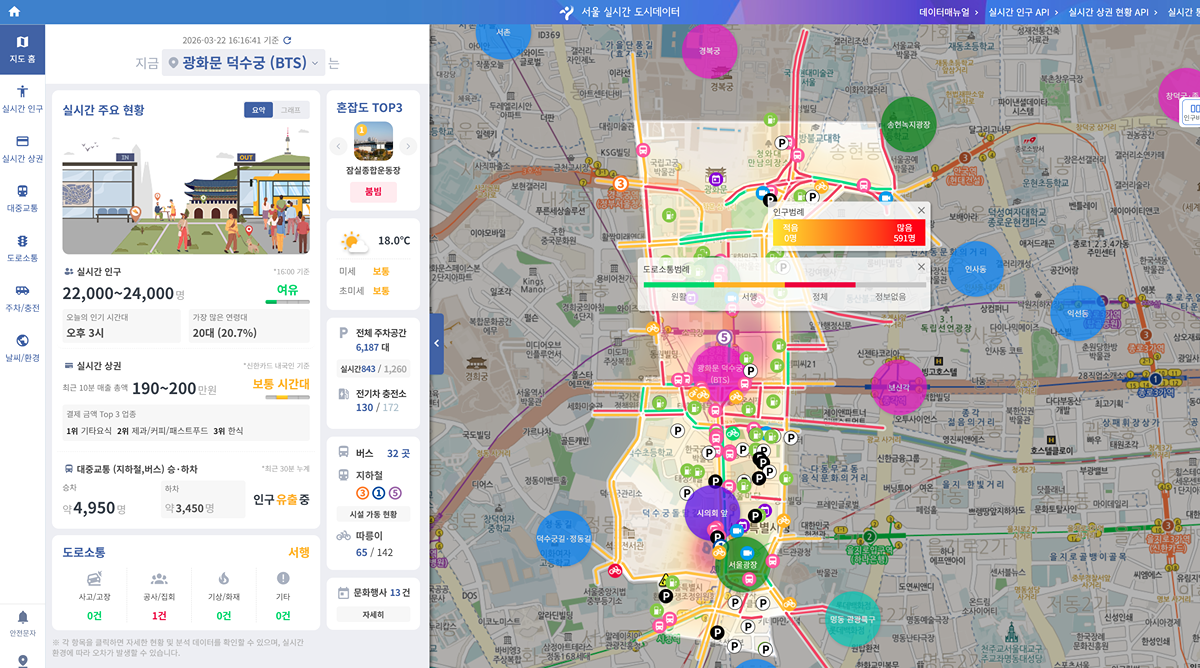
Task: Open 안전문자 bell notifications
Action: (x=22, y=622)
